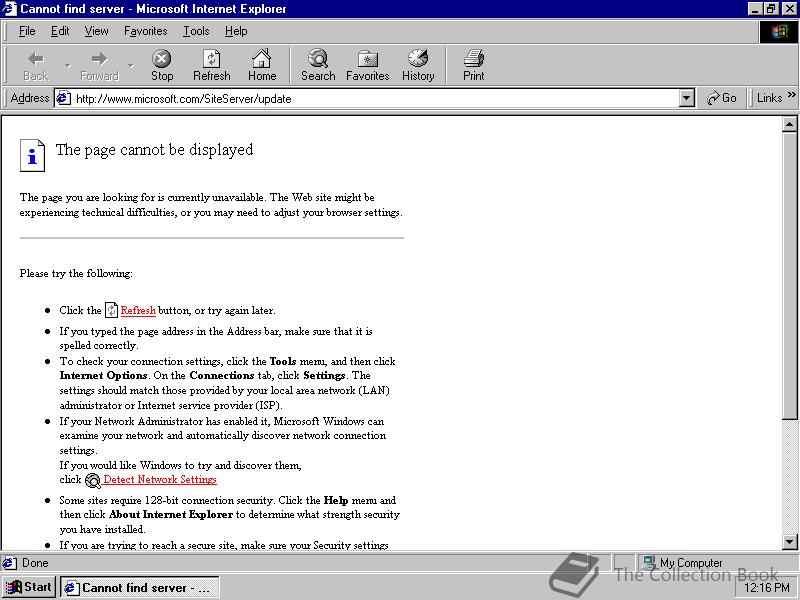Open the Tools menu
800x600 pixels.
(x=196, y=31)
